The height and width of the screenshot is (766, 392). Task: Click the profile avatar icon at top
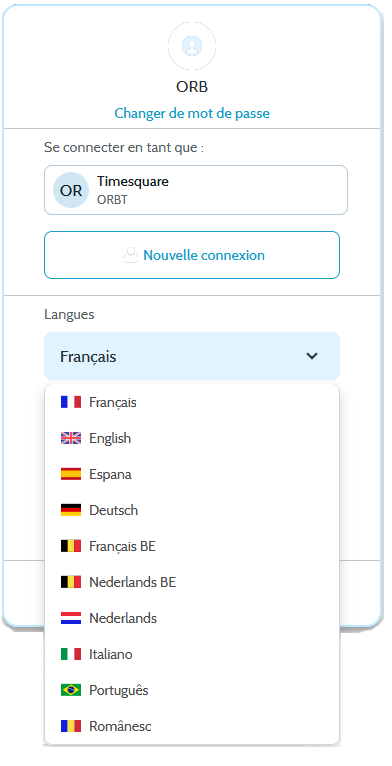192,45
